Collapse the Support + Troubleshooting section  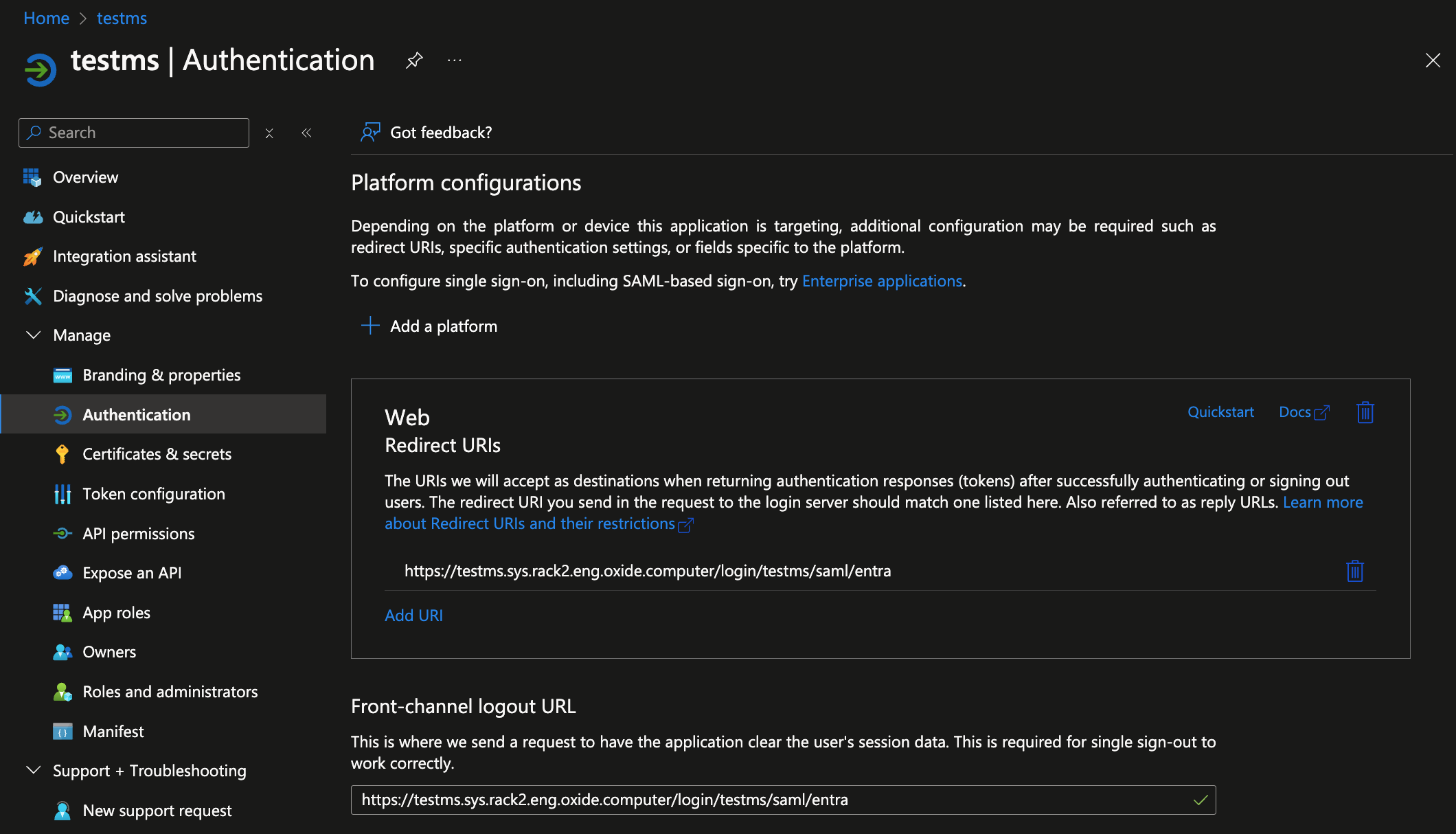click(x=33, y=770)
